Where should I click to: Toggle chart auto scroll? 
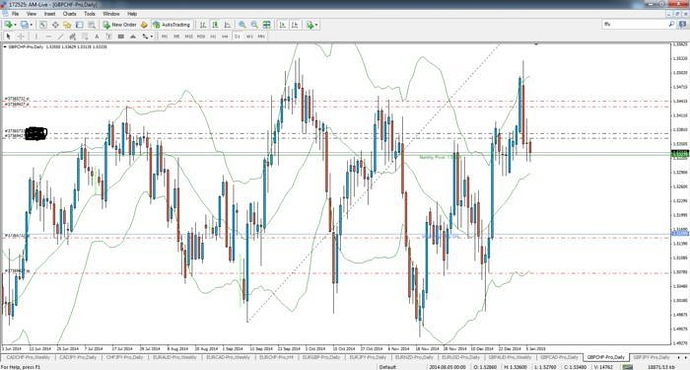pyautogui.click(x=283, y=25)
